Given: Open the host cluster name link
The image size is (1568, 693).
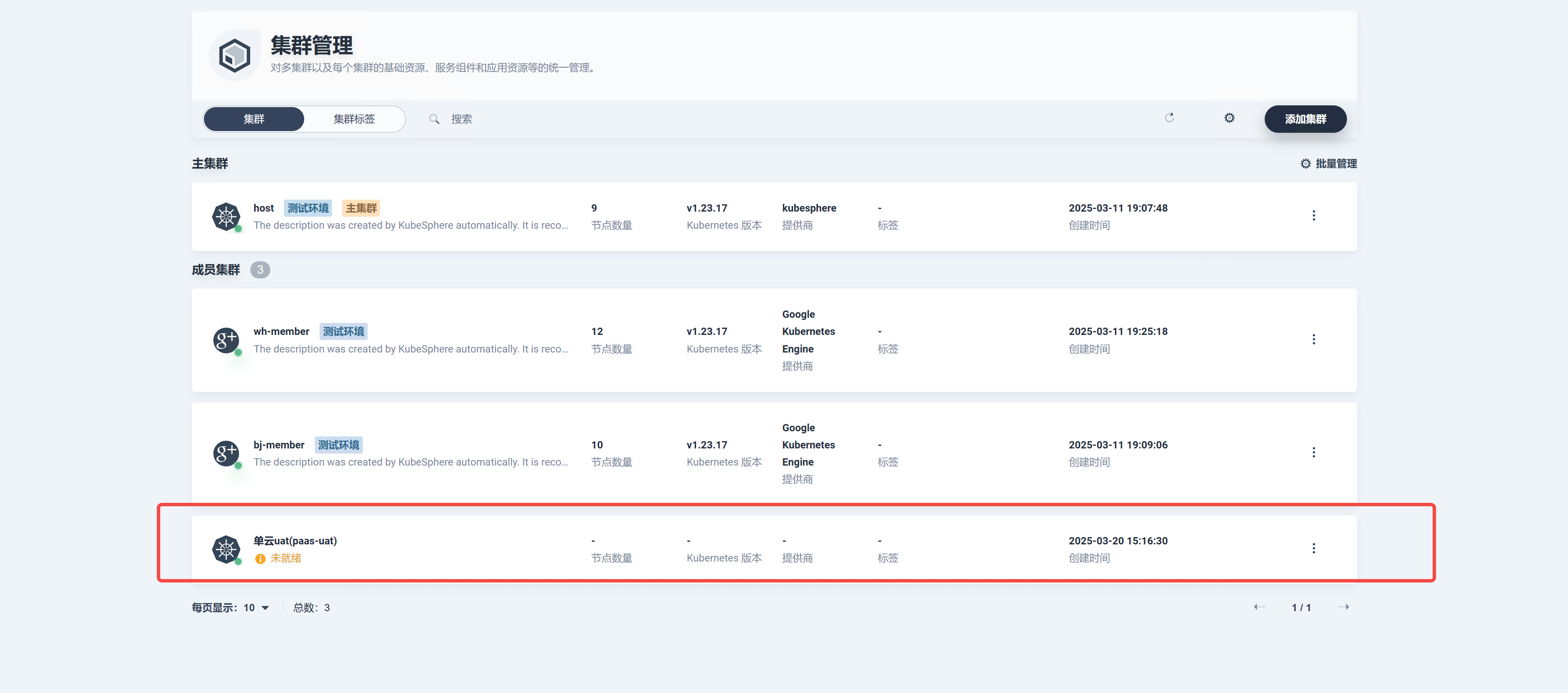Looking at the screenshot, I should pos(263,208).
